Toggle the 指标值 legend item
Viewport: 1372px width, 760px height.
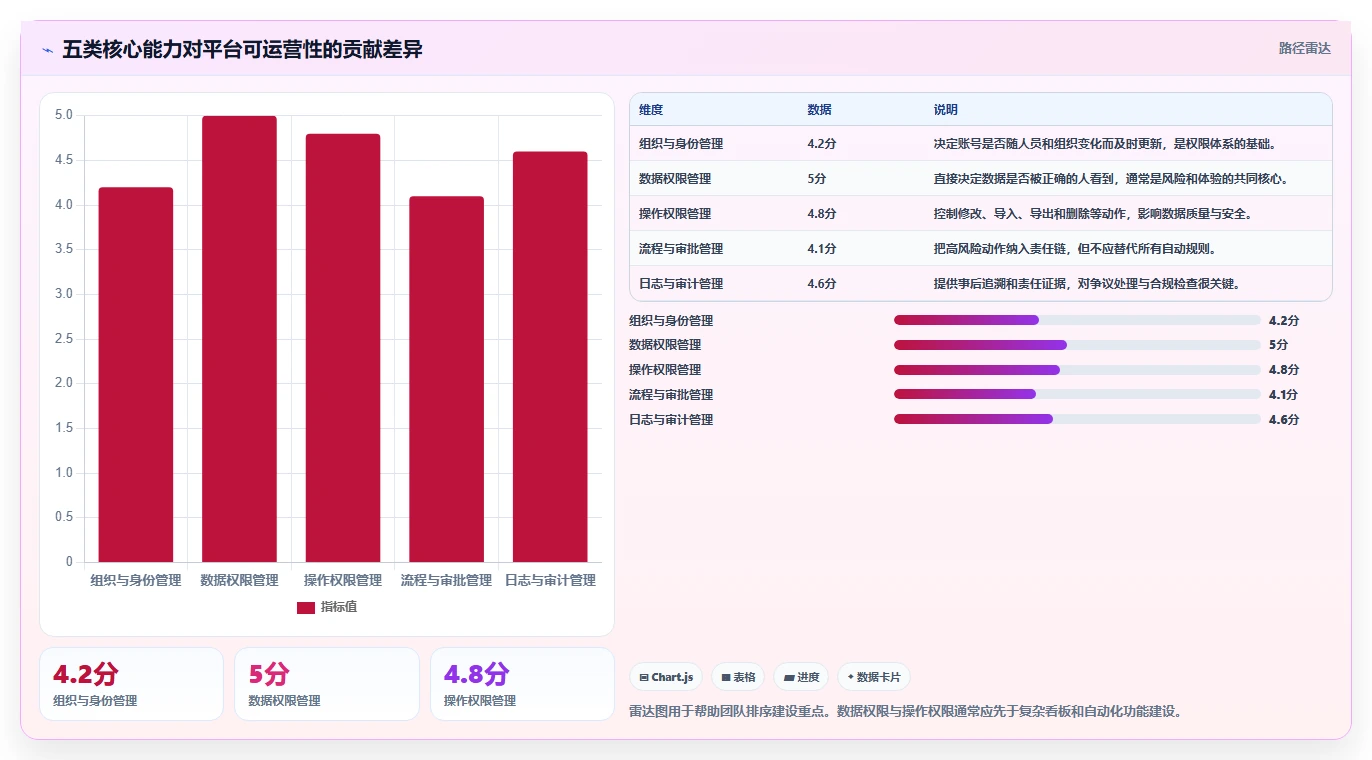click(x=327, y=607)
